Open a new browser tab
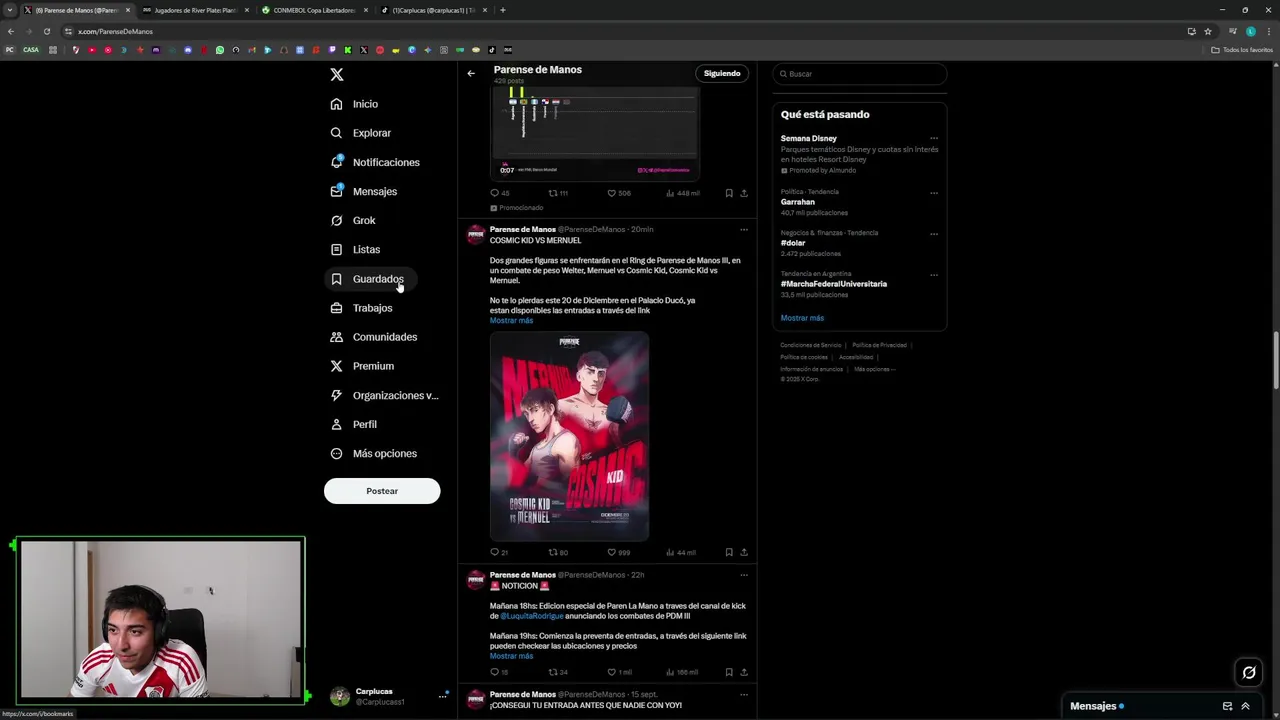1280x720 pixels. [x=503, y=10]
